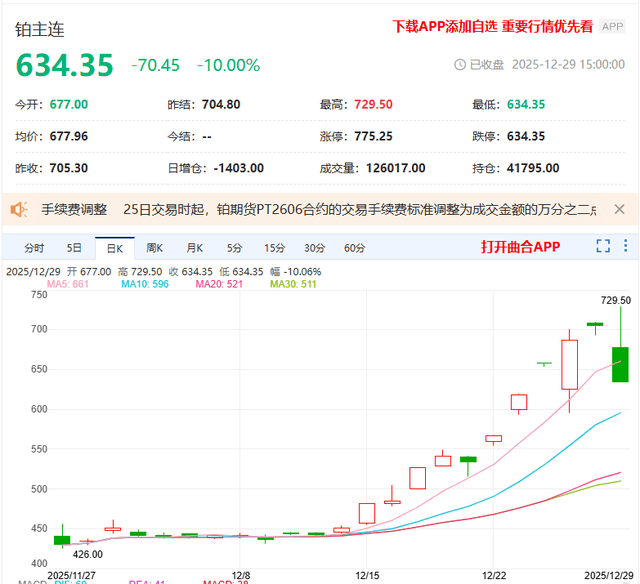Dismiss the fee adjustment notice banner

pos(619,209)
